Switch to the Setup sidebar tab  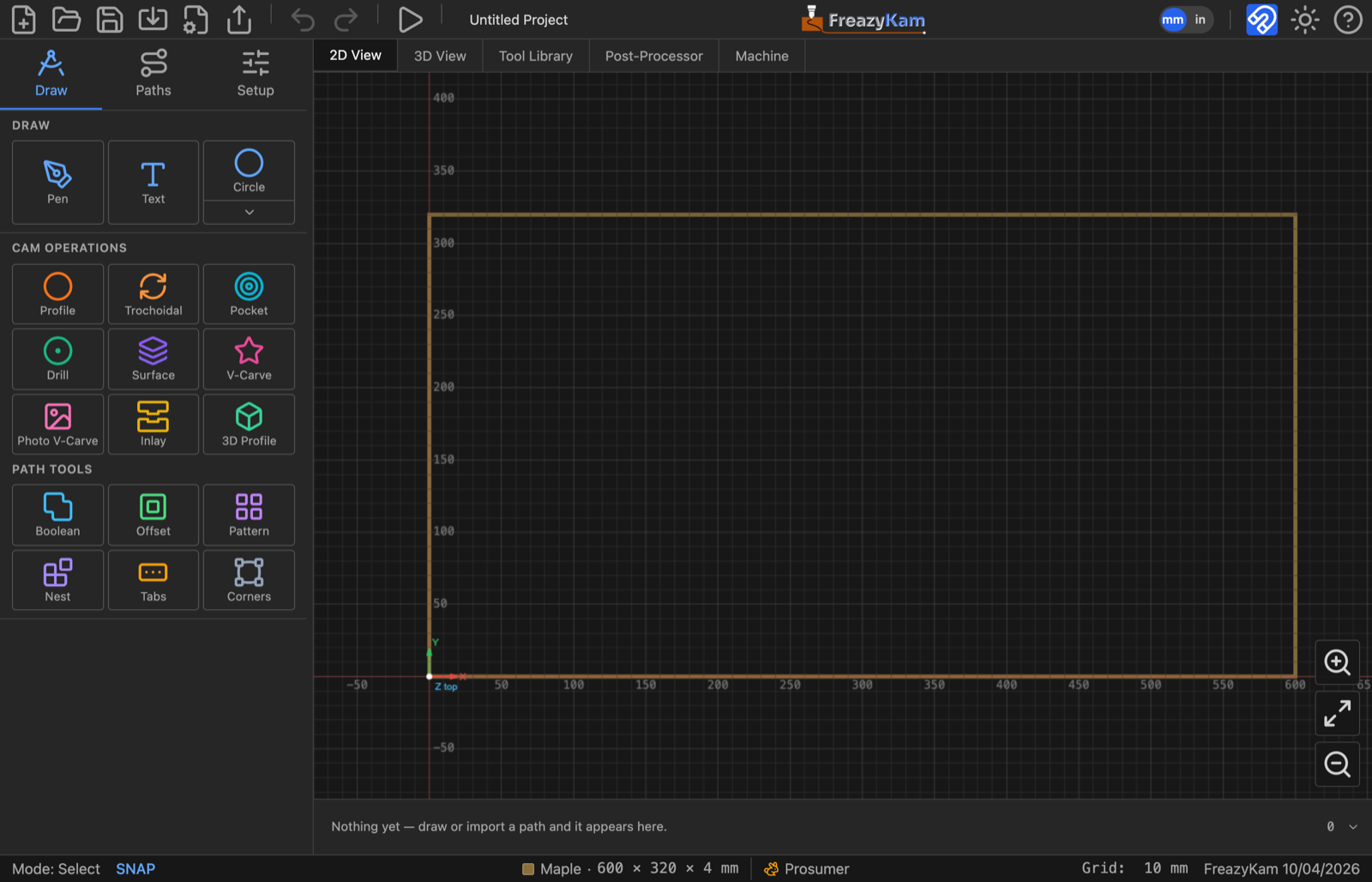(256, 74)
